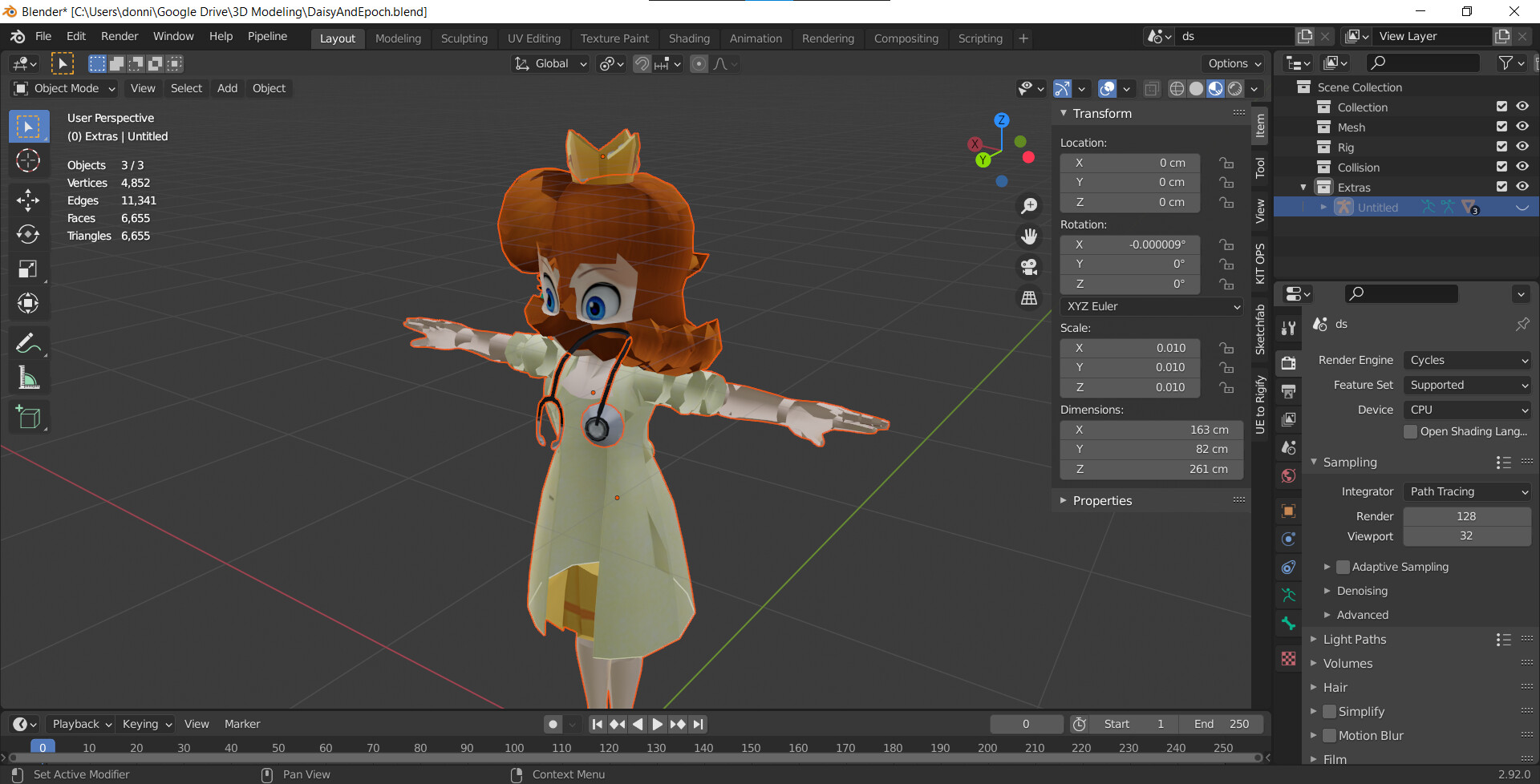Open the XYZ Euler rotation mode dropdown
The width and height of the screenshot is (1540, 784).
1152,306
